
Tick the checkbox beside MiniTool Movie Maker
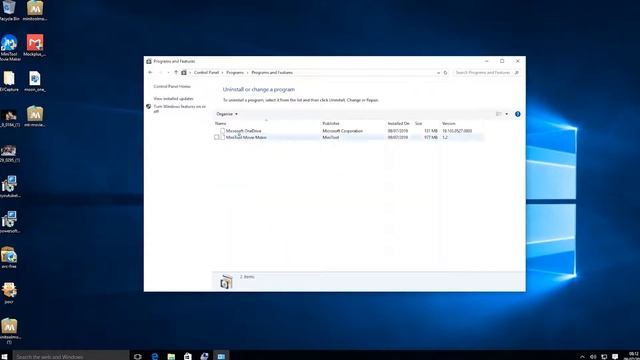[217, 138]
